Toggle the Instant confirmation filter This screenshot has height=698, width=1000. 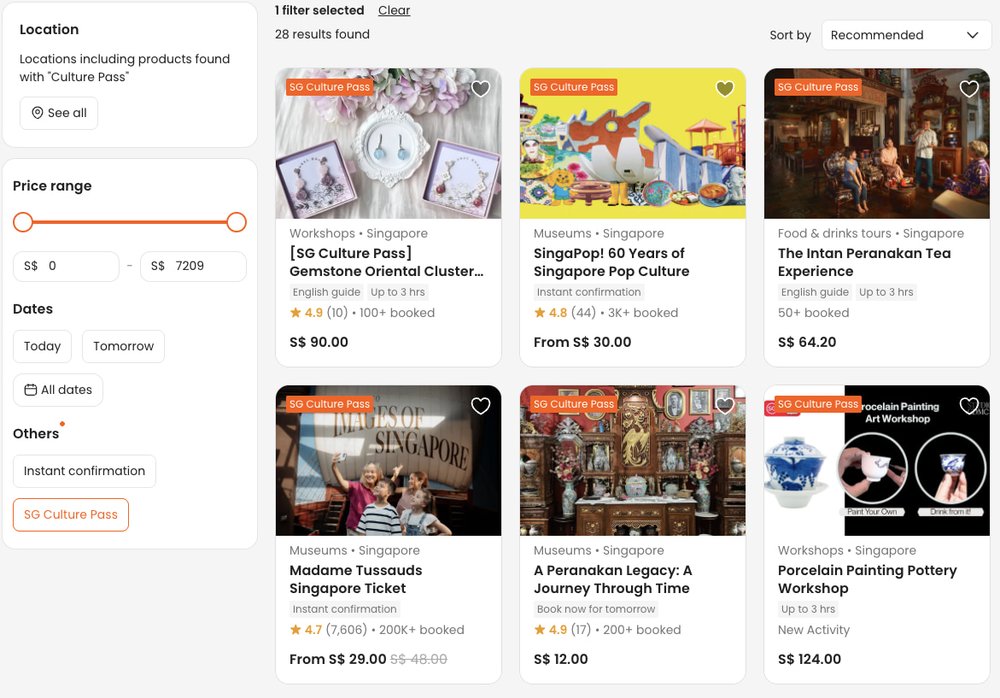pyautogui.click(x=84, y=471)
